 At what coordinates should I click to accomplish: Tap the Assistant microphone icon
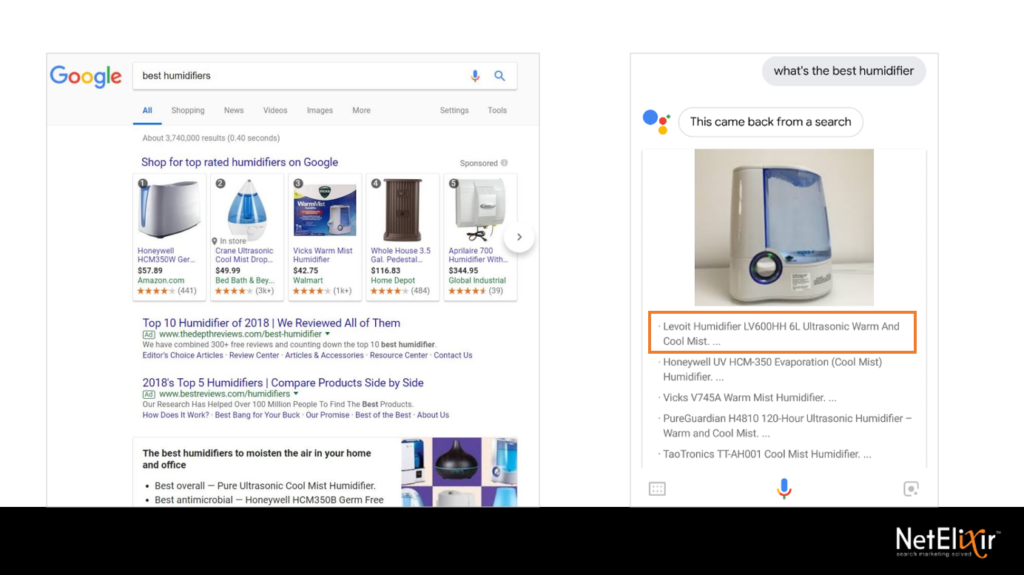(x=784, y=489)
